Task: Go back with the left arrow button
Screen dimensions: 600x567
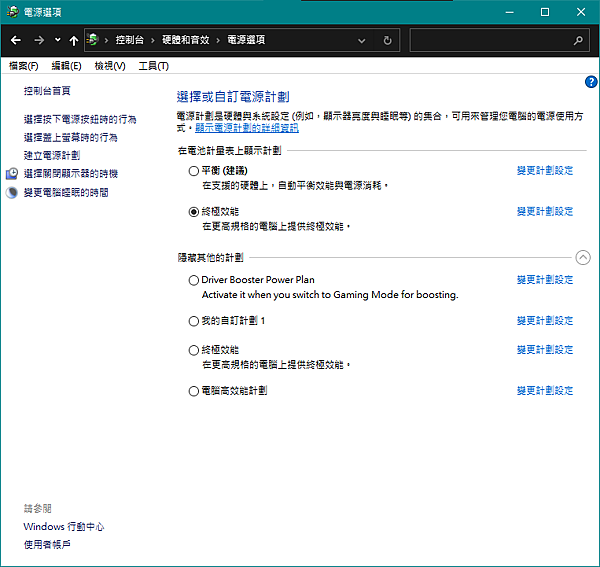Action: pyautogui.click(x=16, y=40)
